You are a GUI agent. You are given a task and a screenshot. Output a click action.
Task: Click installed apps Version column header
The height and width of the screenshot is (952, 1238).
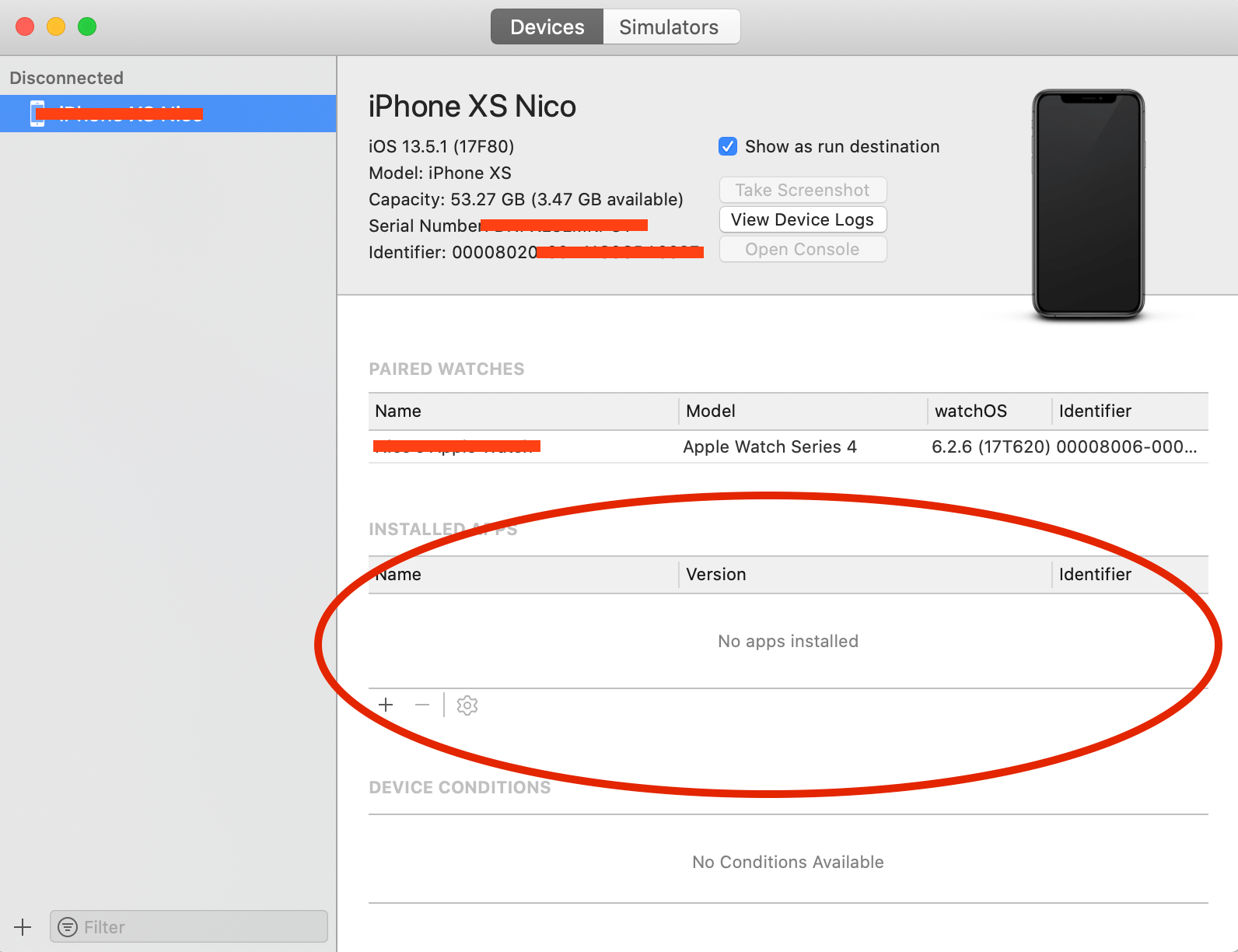pyautogui.click(x=866, y=574)
